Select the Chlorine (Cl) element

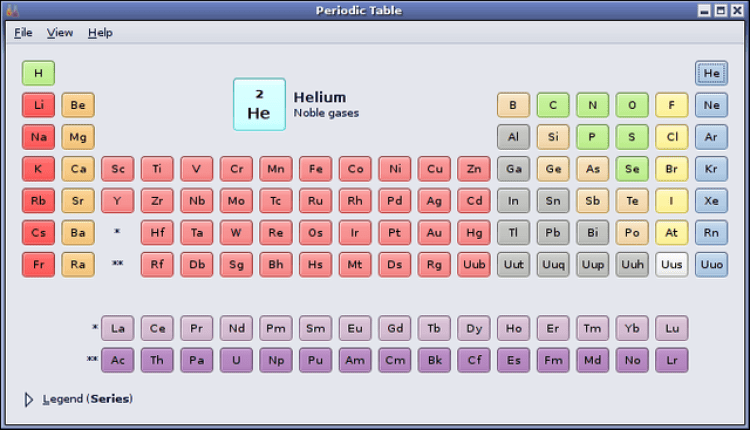click(x=672, y=137)
